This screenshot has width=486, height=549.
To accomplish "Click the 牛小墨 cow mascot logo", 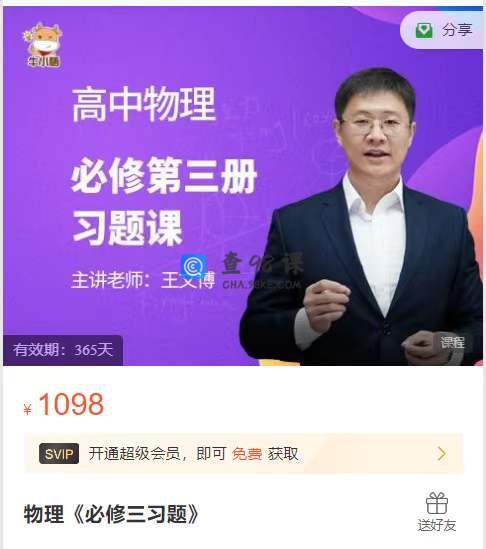I will coord(43,44).
